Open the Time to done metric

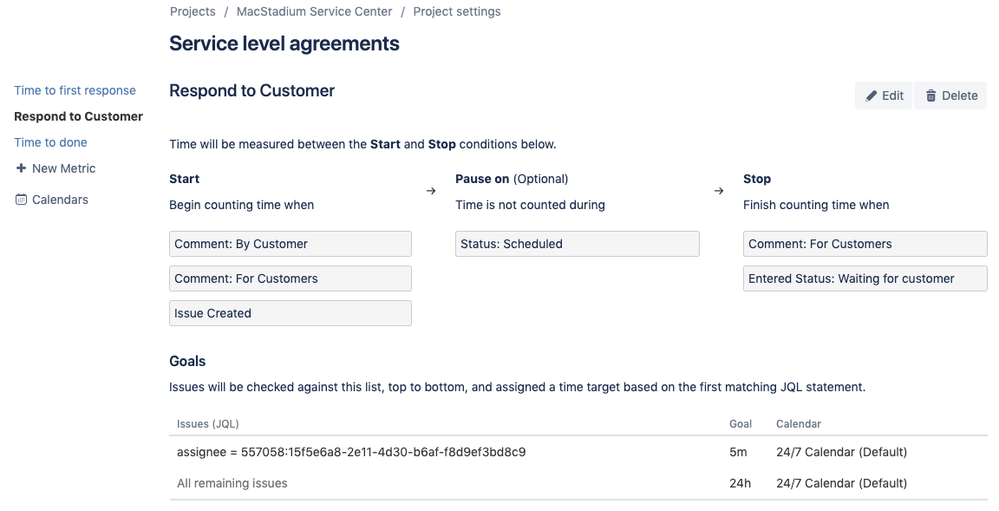point(50,142)
